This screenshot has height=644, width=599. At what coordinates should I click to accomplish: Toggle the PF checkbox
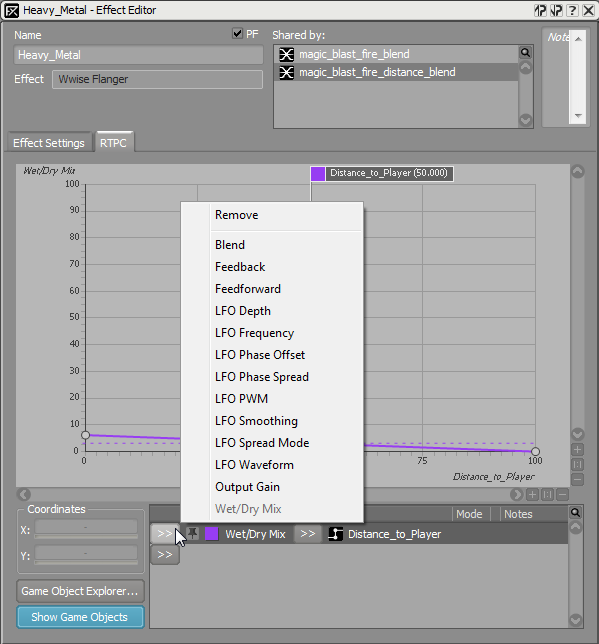(x=237, y=33)
